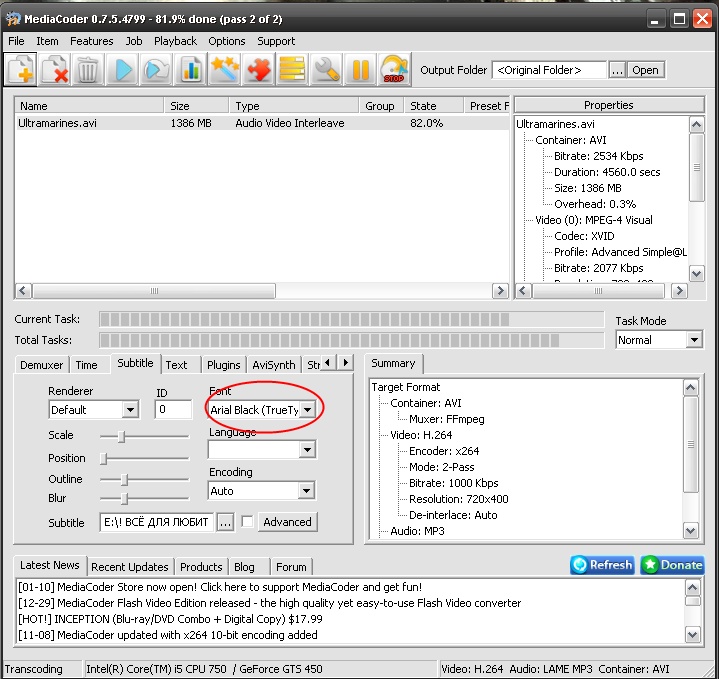This screenshot has width=719, height=679.
Task: Click the INCEPTION Blu-ray news item
Action: tap(170, 619)
